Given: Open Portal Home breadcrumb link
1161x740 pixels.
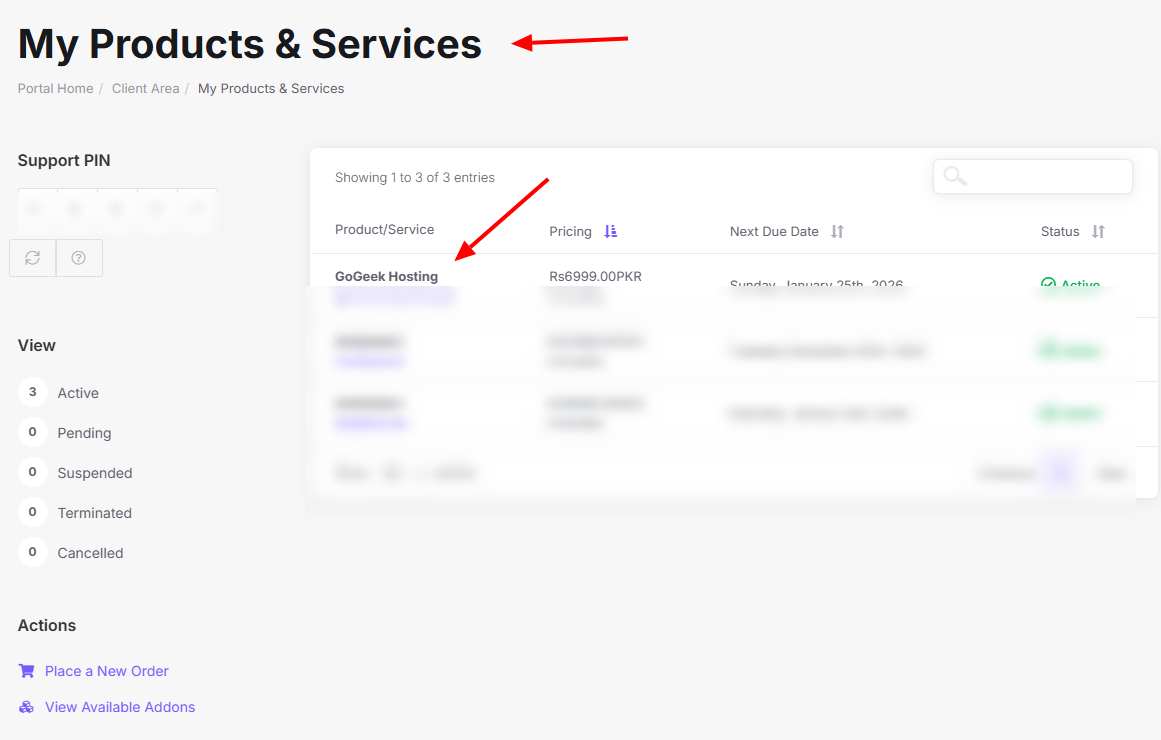Looking at the screenshot, I should click(55, 89).
